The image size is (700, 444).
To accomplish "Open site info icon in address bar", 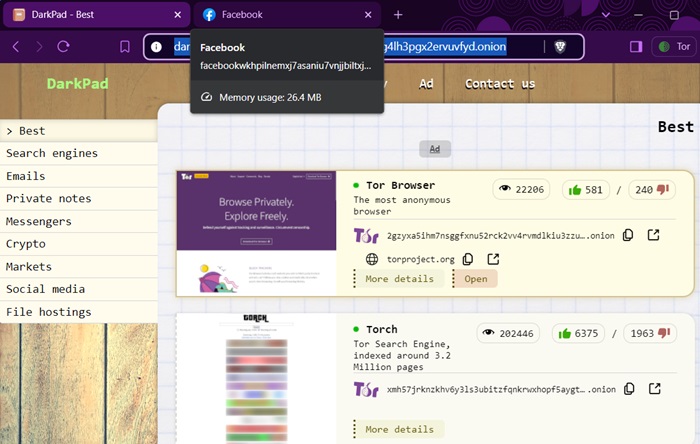I will point(156,46).
